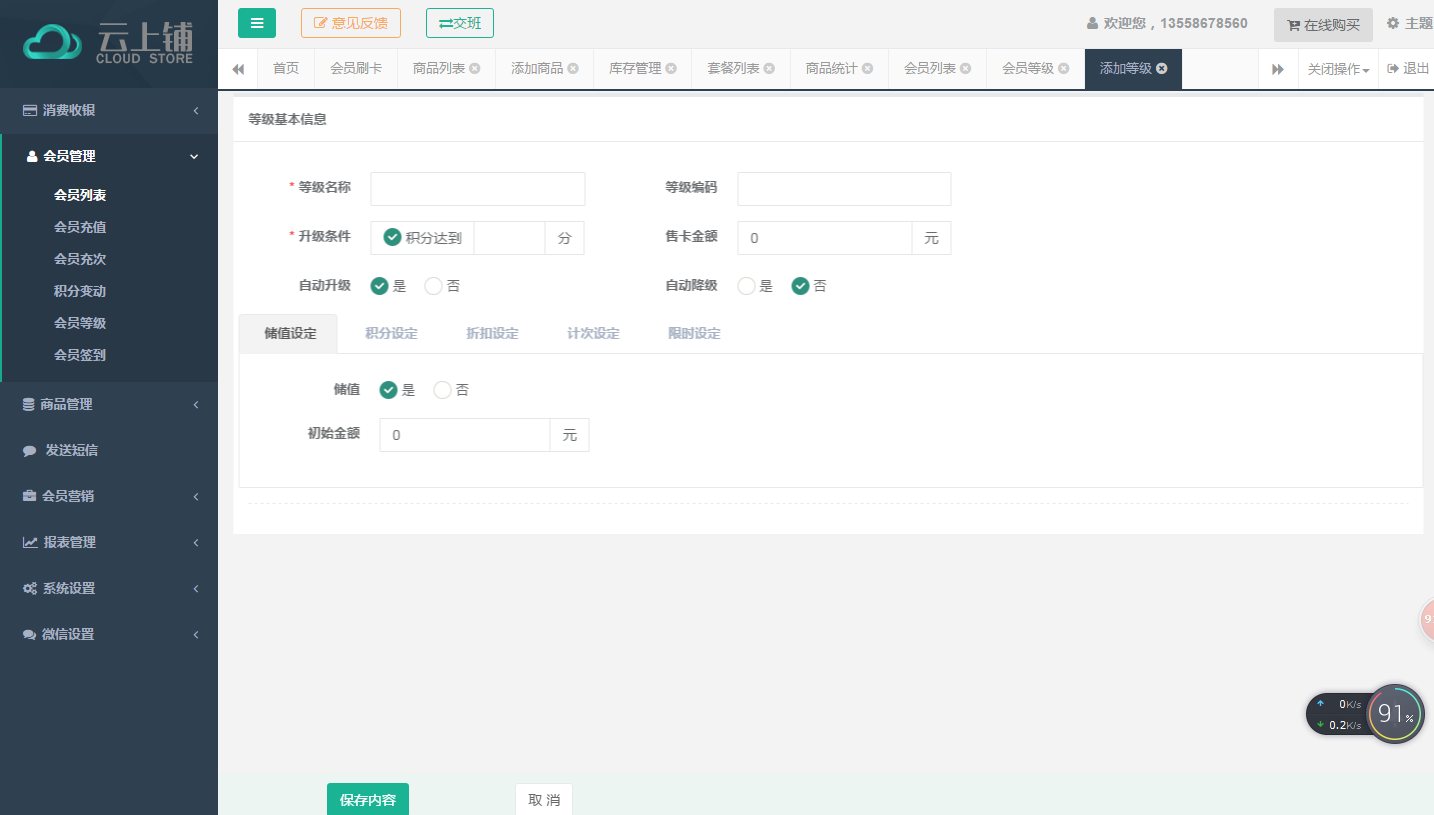Focus the 售卡金额 input field

[x=825, y=238]
